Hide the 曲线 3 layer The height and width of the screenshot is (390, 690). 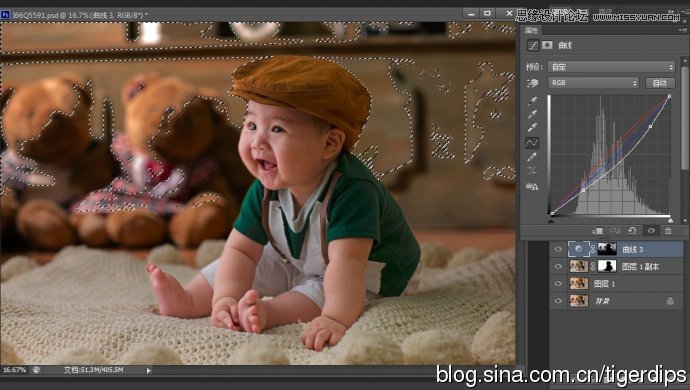click(x=558, y=250)
